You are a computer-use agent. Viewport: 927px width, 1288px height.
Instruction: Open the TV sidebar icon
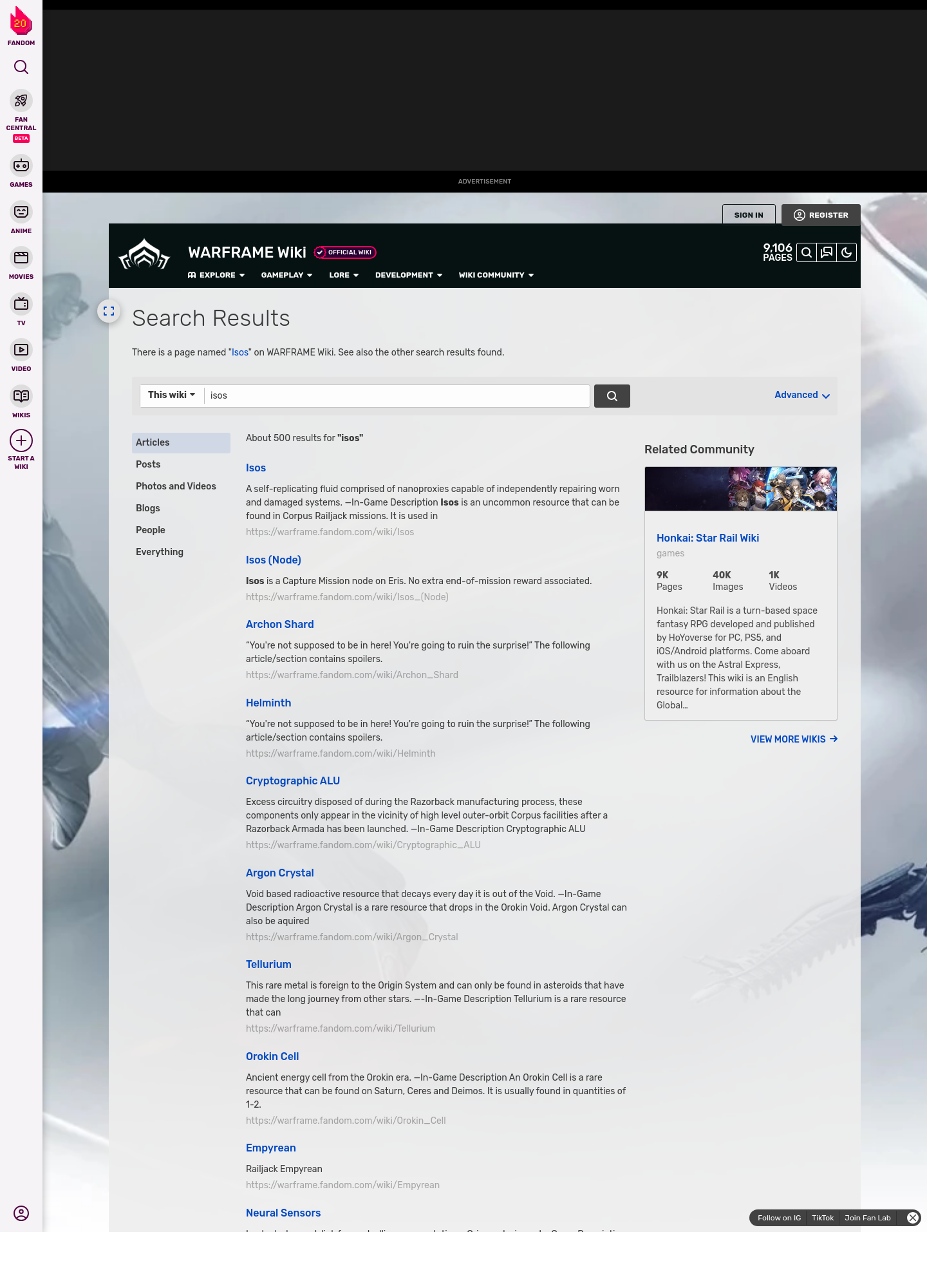tap(21, 304)
